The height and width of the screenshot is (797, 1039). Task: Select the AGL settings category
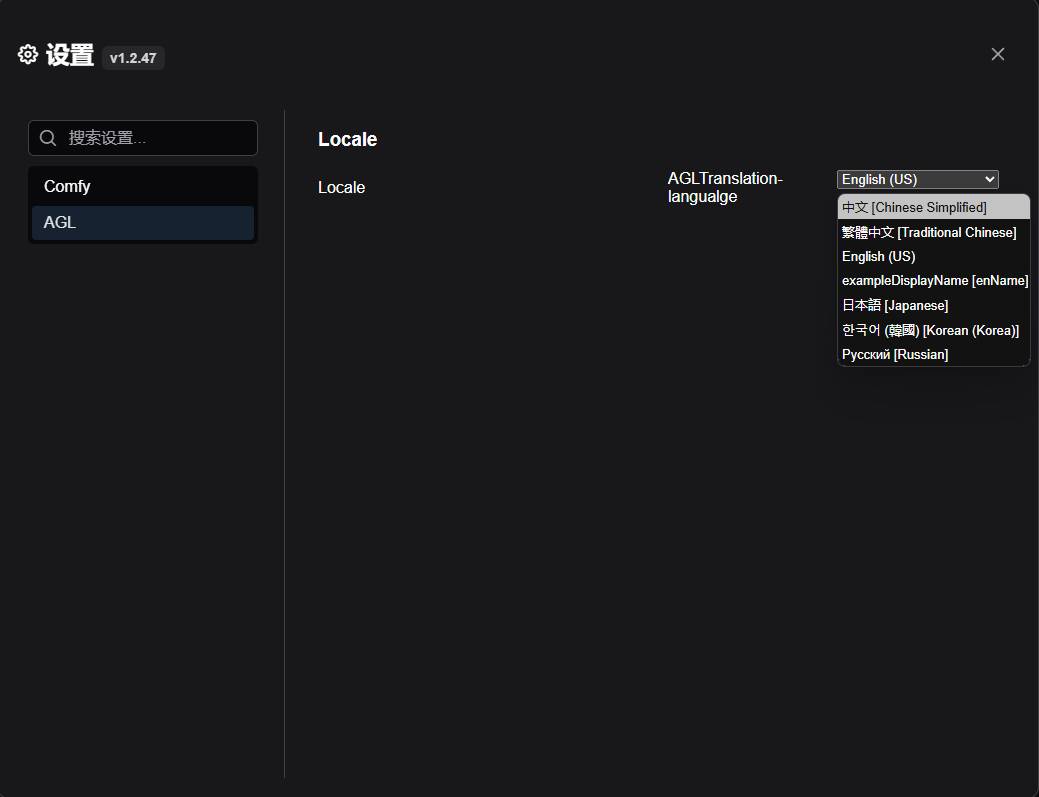[143, 223]
